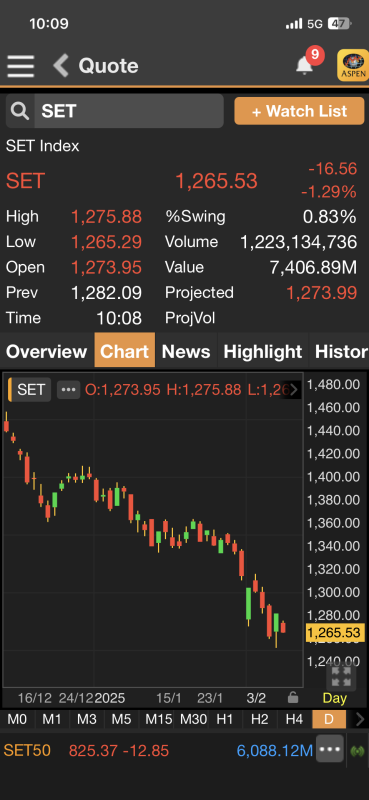This screenshot has width=369, height=800.
Task: Select the M15 timeframe
Action: 158,719
